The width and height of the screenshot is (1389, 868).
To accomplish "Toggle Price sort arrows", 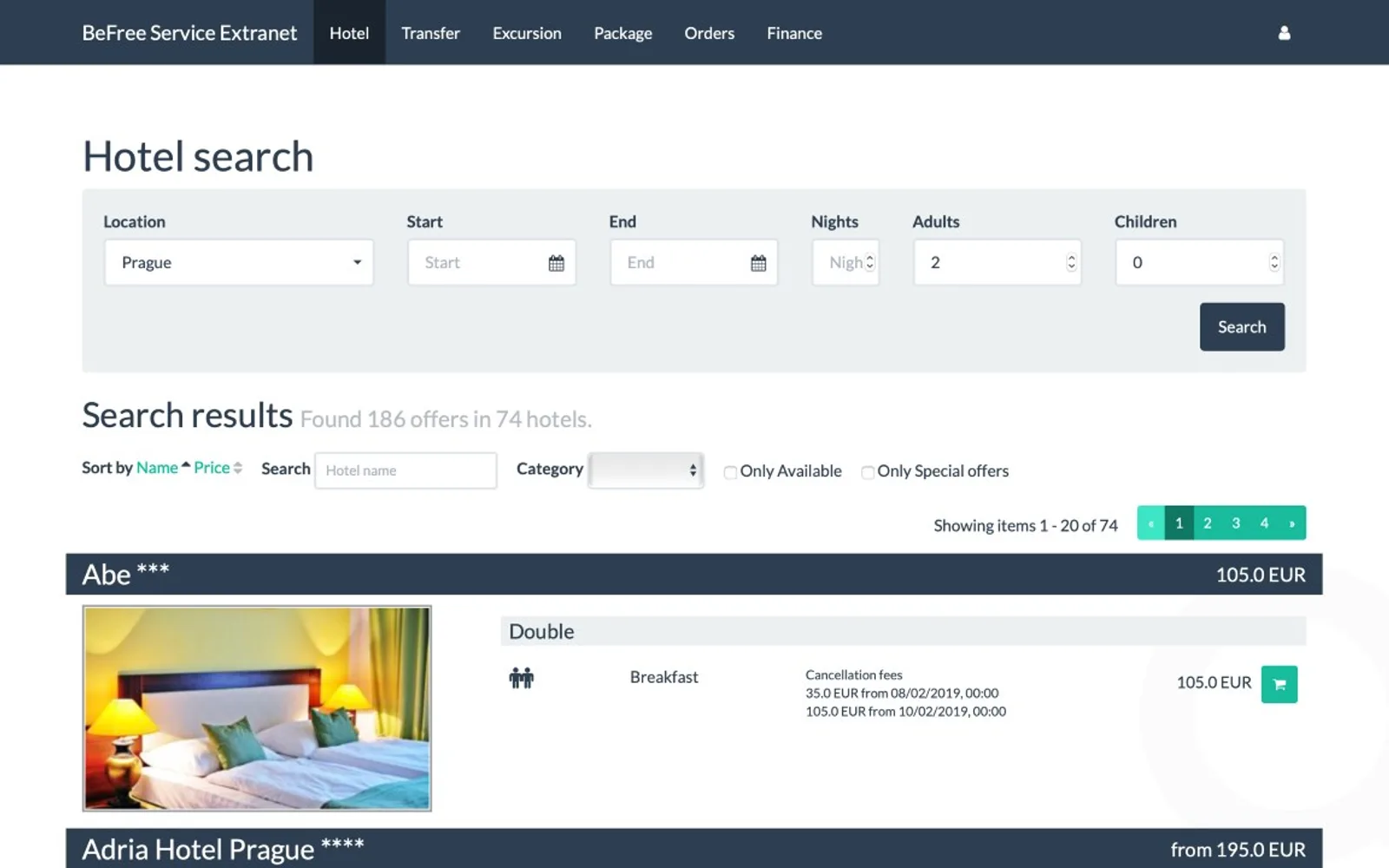I will [x=238, y=468].
